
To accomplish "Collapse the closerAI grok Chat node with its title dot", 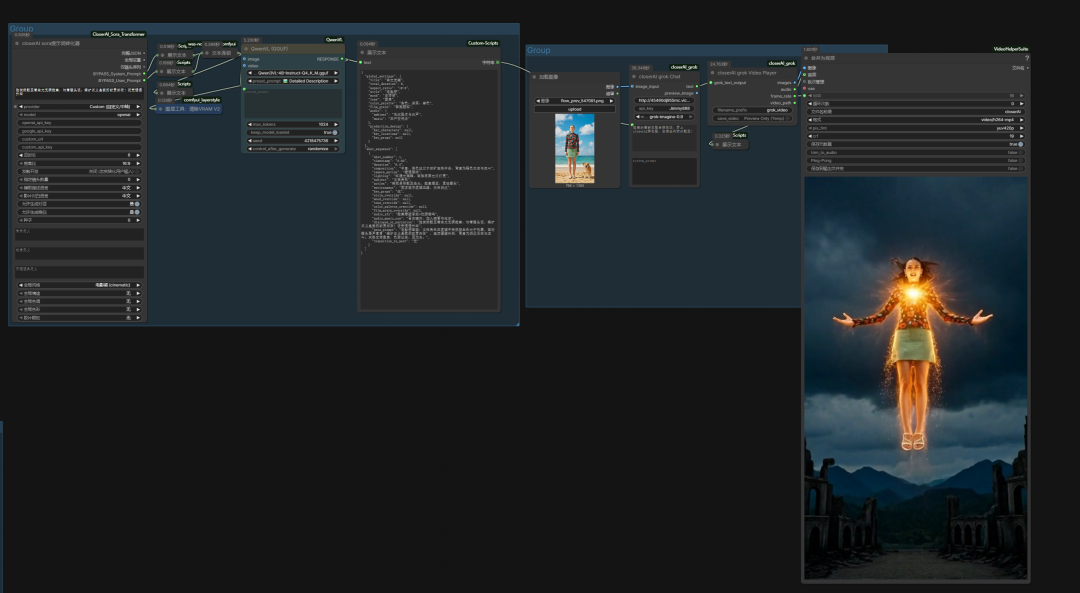I will pyautogui.click(x=634, y=76).
